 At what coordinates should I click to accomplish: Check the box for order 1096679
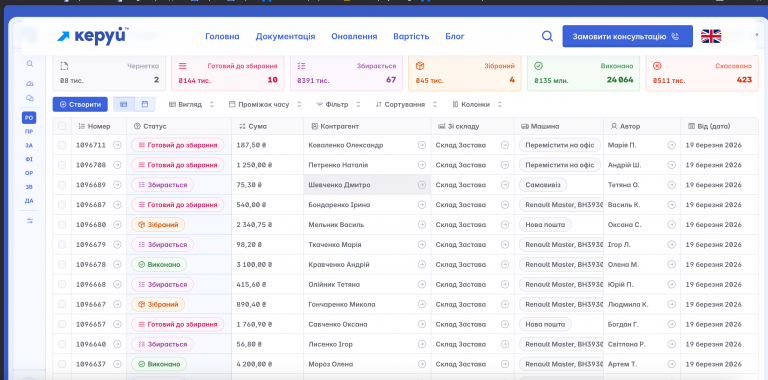pyautogui.click(x=62, y=244)
